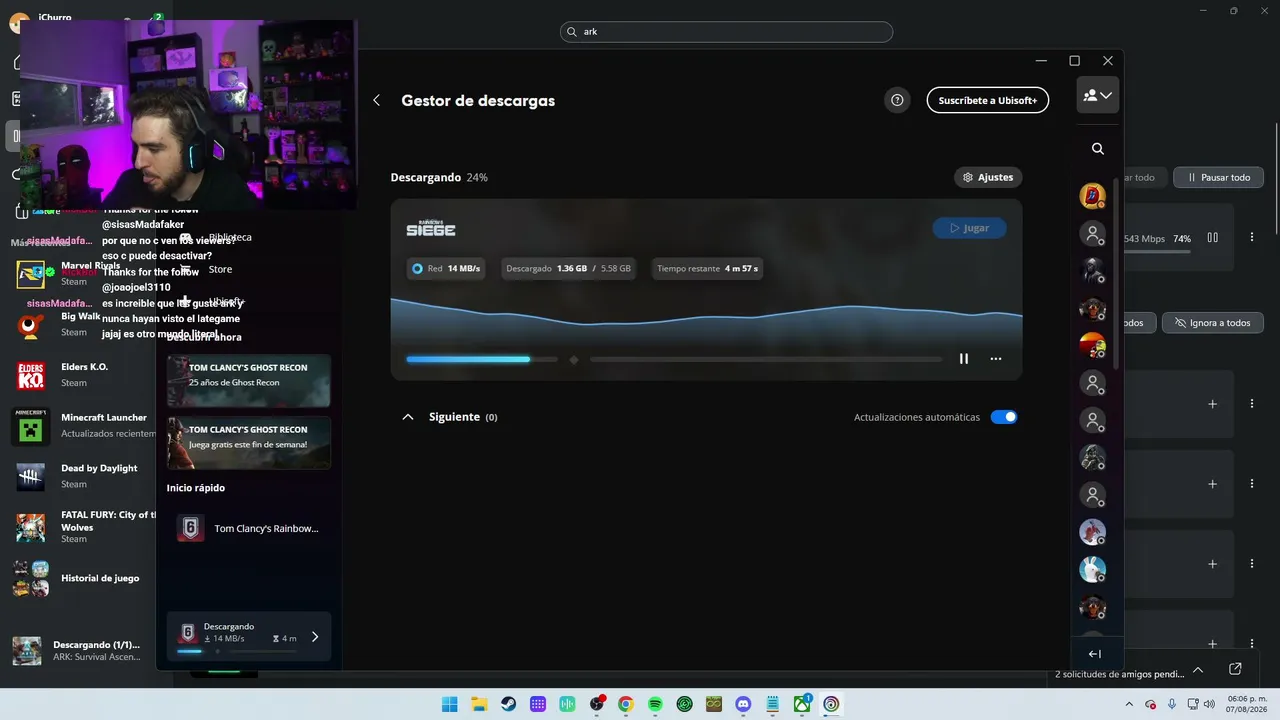Click the Ubisoft search field containing ark
This screenshot has height=720, width=1280.
tap(726, 32)
